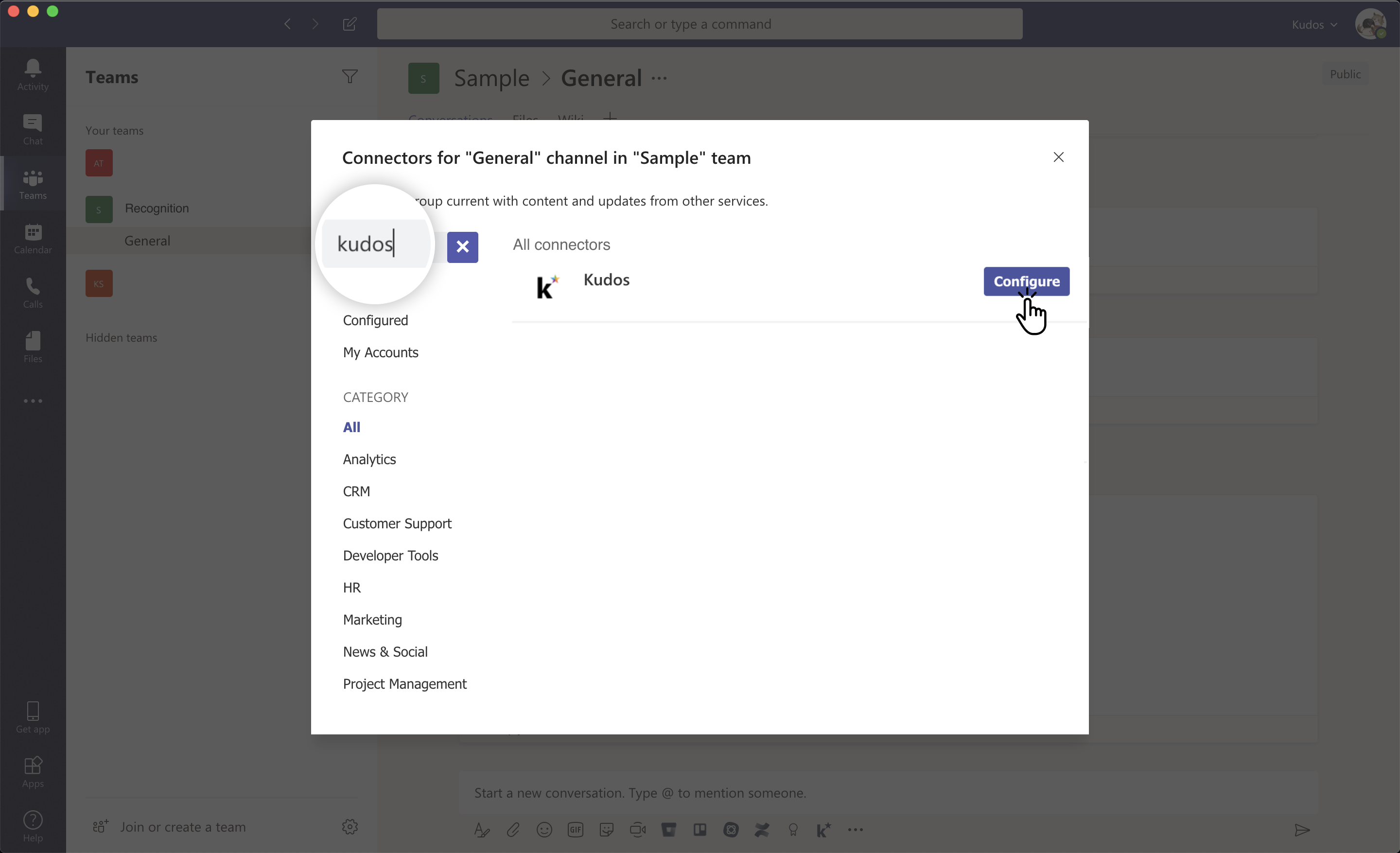Filter by HR category
1400x853 pixels.
tap(352, 588)
